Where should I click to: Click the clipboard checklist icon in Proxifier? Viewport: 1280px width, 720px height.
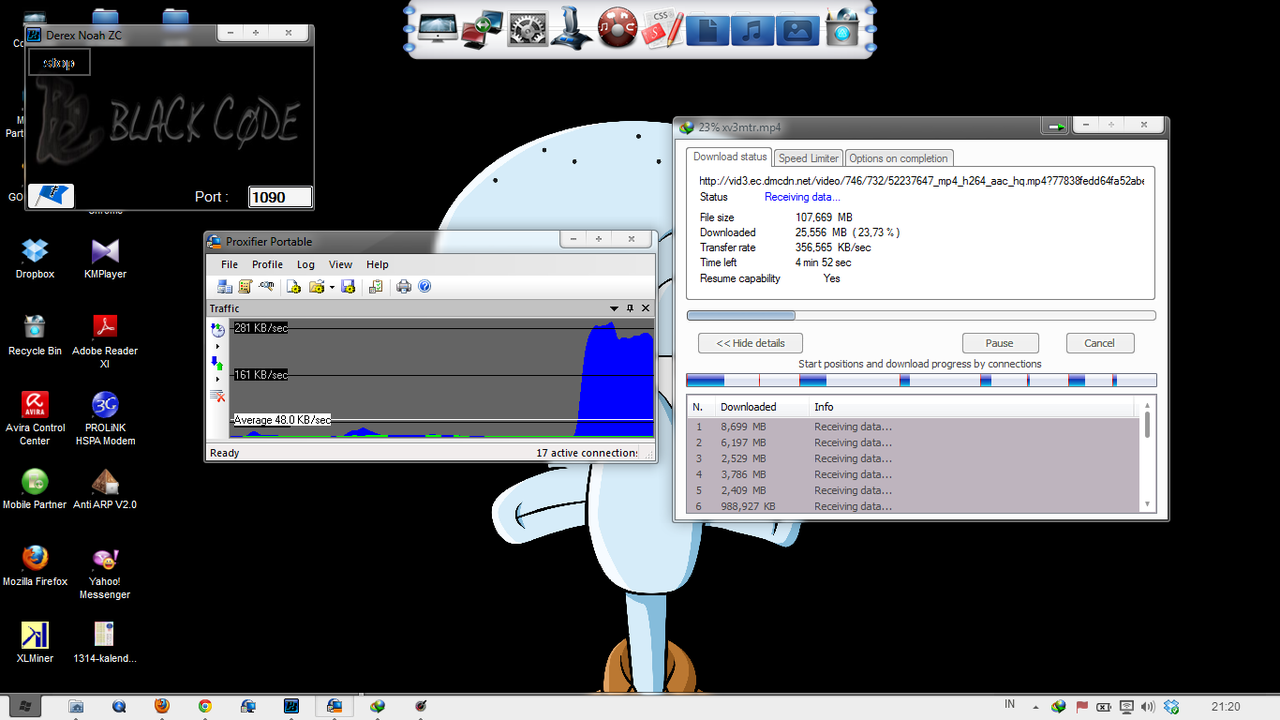click(376, 287)
